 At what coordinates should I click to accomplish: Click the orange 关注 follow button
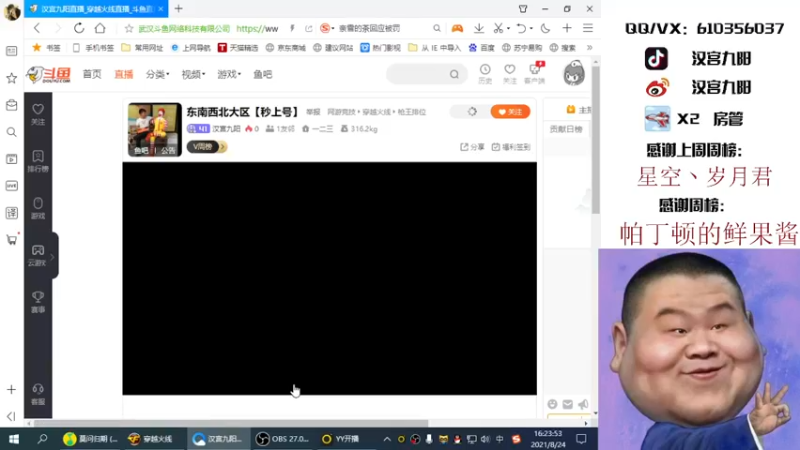(x=510, y=112)
